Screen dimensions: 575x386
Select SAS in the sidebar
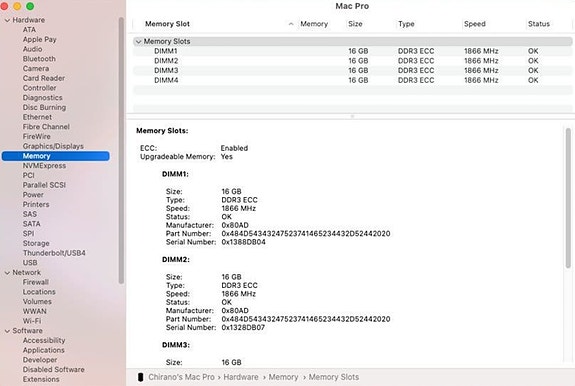click(30, 214)
